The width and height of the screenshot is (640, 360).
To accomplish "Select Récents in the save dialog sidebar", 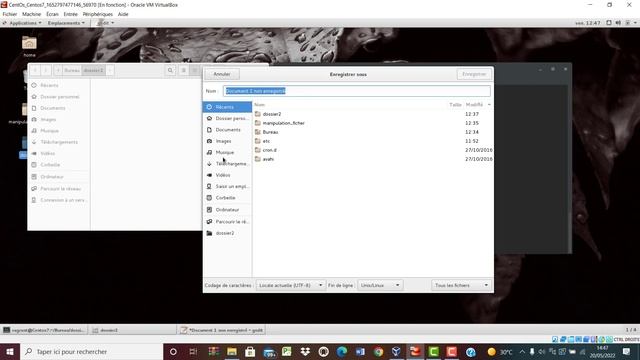I will (227, 107).
